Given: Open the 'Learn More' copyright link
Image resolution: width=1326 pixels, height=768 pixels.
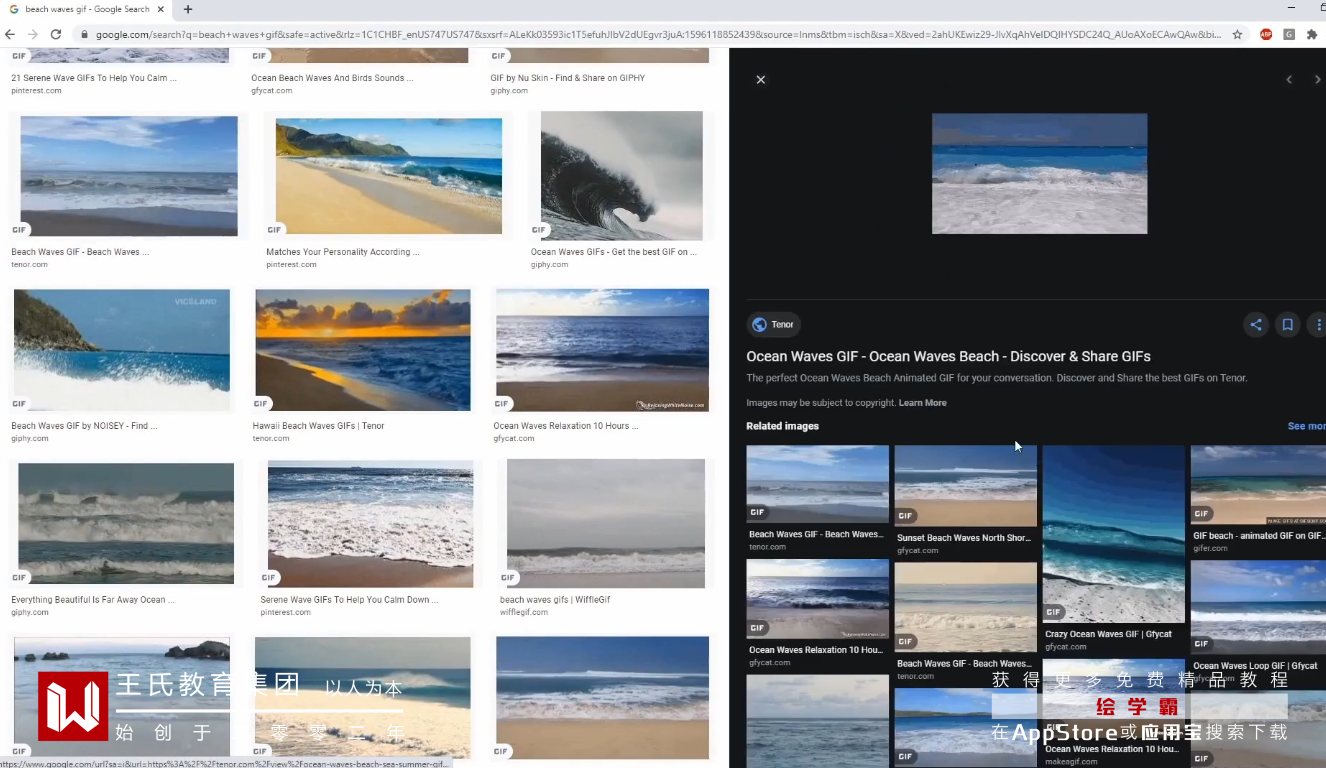Looking at the screenshot, I should point(922,403).
